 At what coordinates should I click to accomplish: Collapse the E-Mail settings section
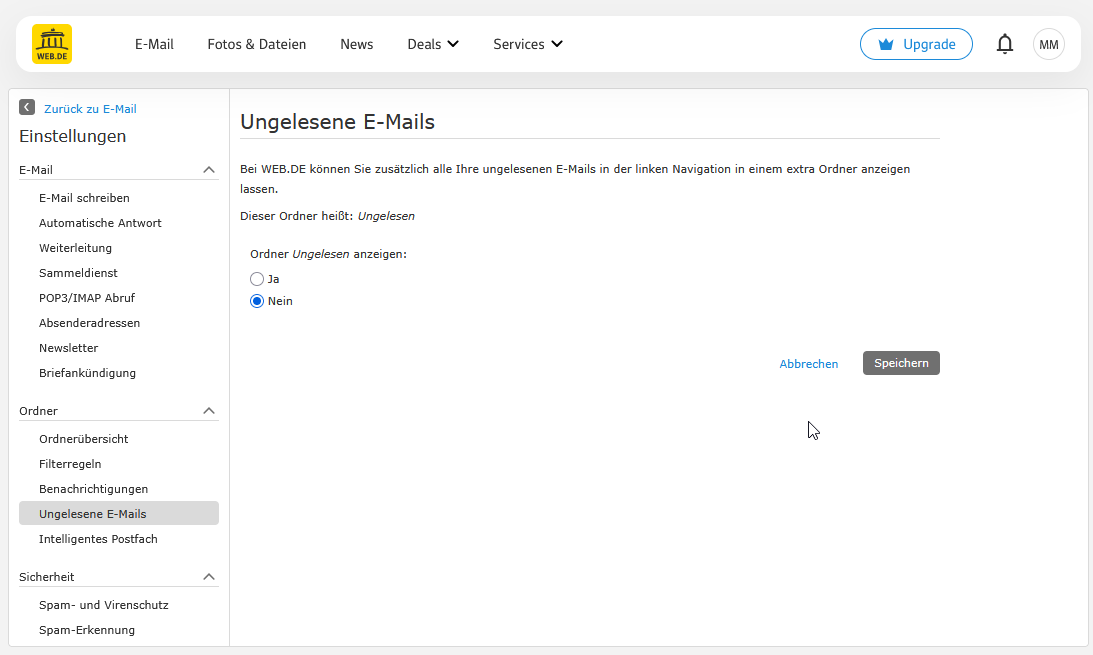click(x=209, y=170)
